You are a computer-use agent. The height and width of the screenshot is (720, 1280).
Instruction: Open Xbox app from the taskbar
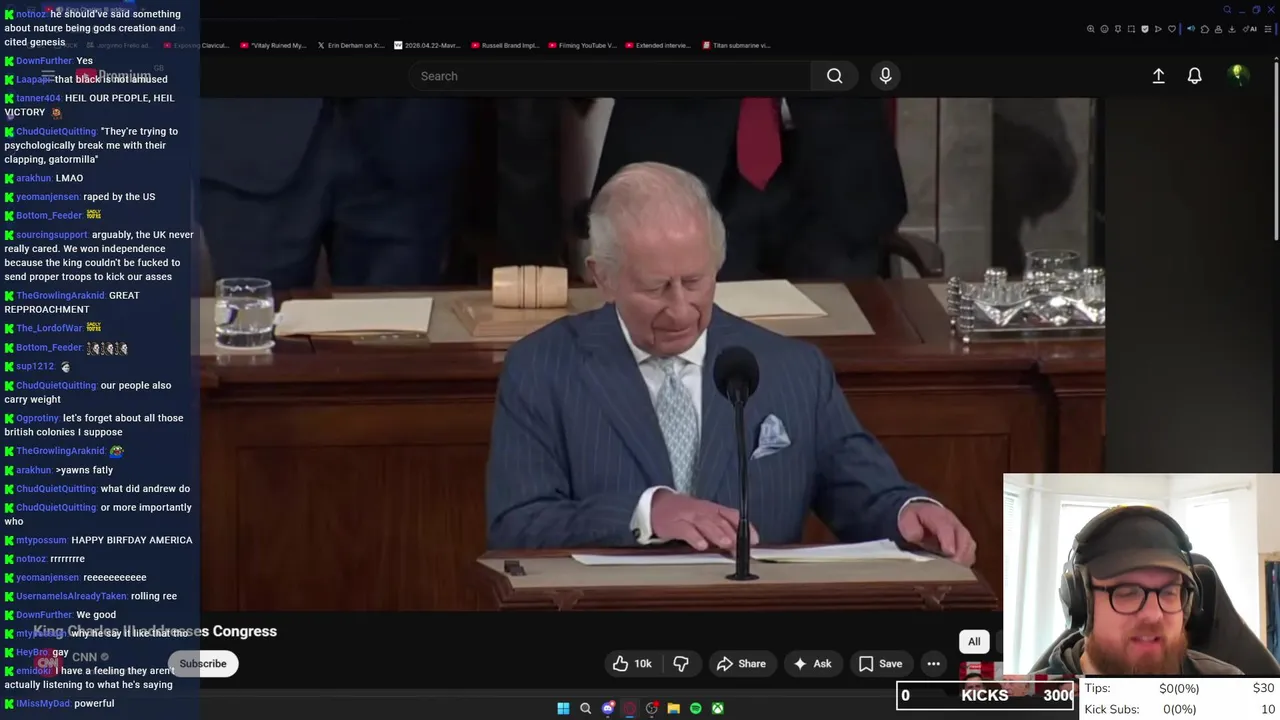718,709
